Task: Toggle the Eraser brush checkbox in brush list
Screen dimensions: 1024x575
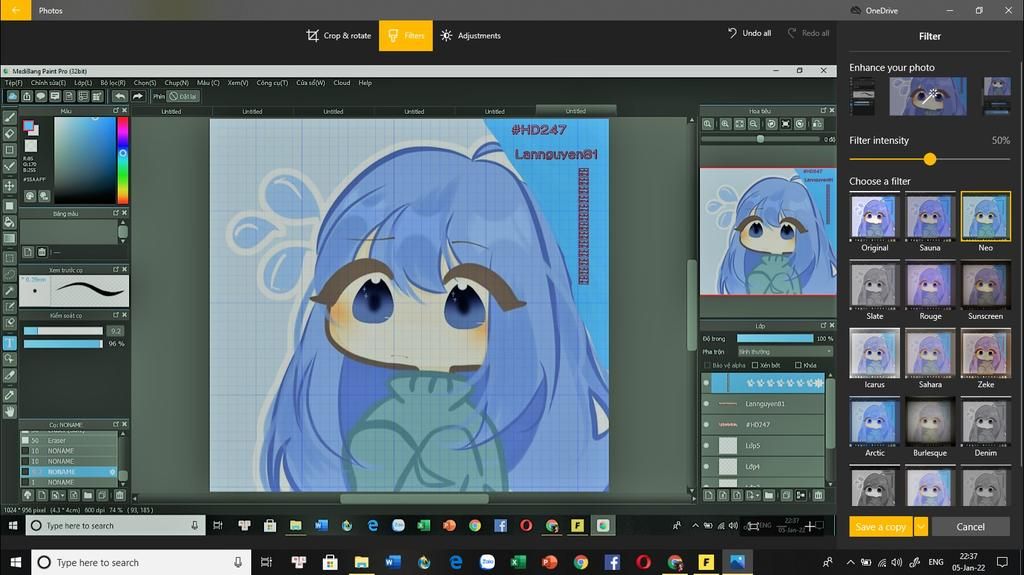Action: point(25,440)
